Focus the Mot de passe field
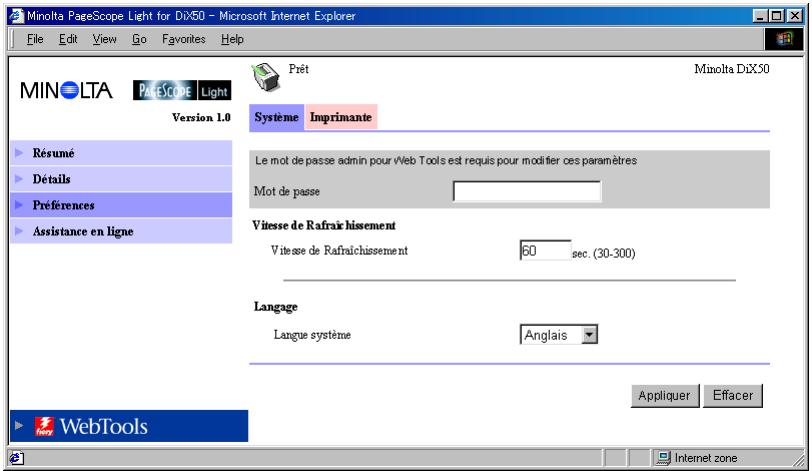 pos(527,191)
